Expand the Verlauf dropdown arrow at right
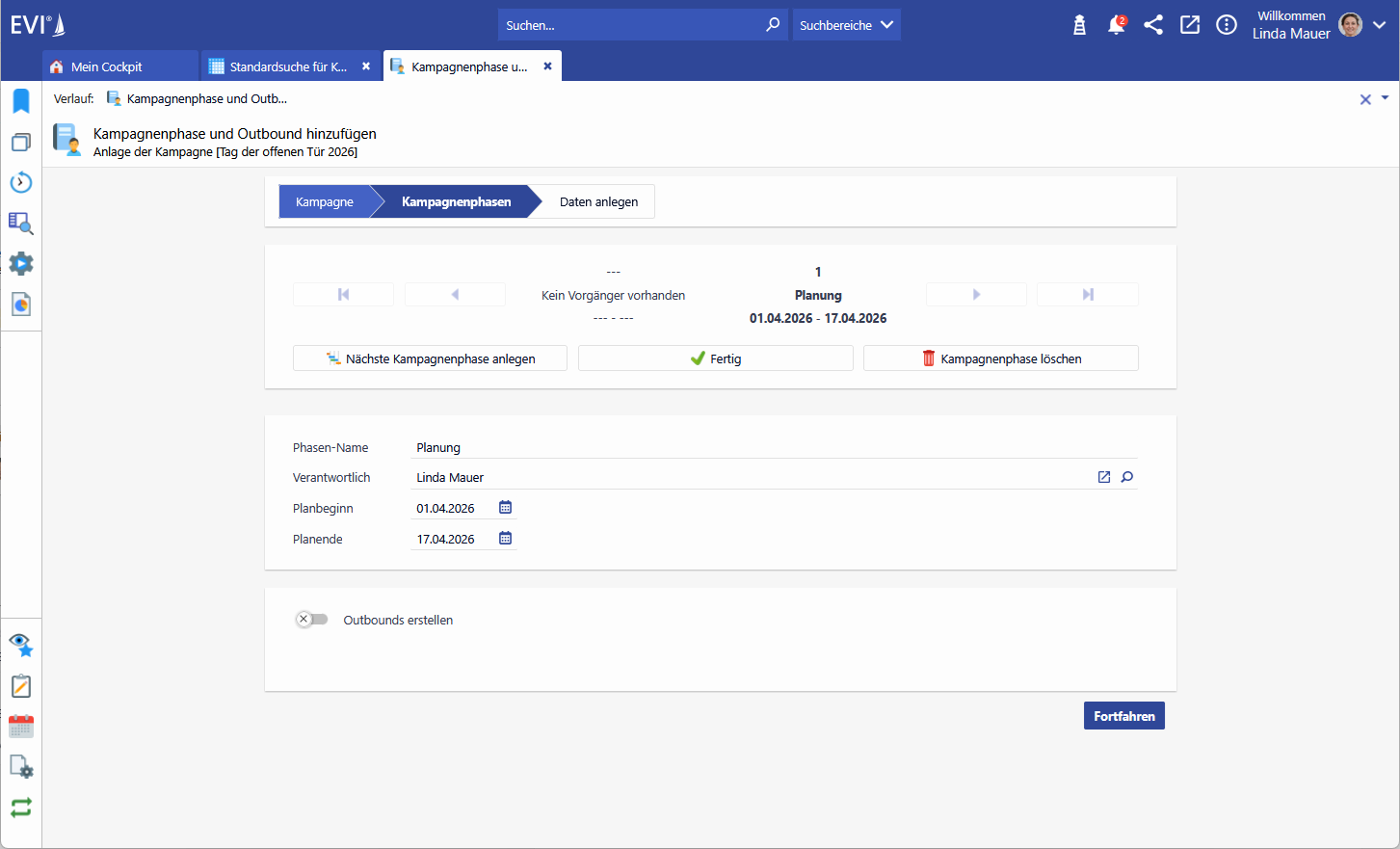This screenshot has width=1400, height=849. coord(1385,98)
